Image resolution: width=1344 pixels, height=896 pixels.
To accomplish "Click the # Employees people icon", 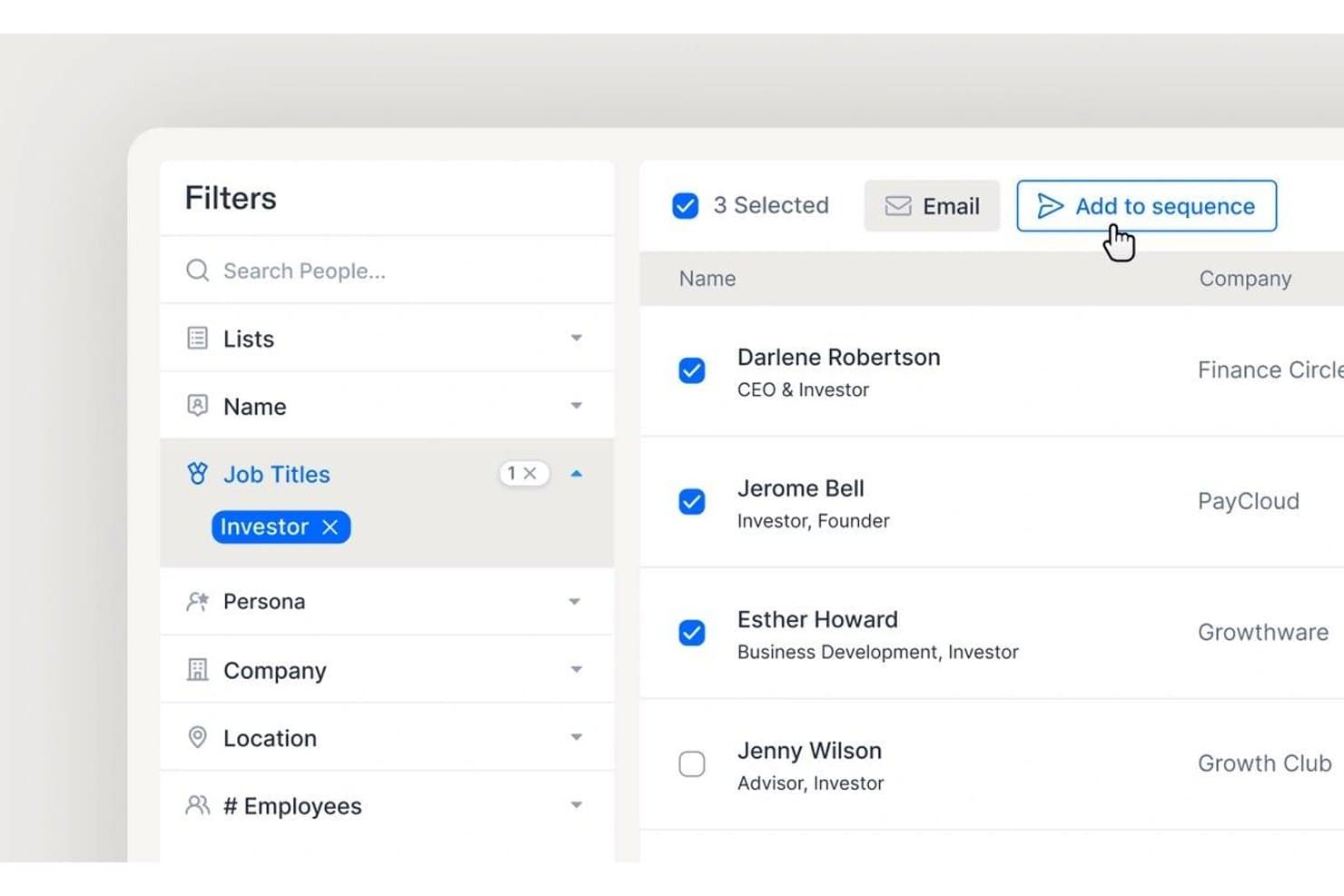I will [197, 805].
